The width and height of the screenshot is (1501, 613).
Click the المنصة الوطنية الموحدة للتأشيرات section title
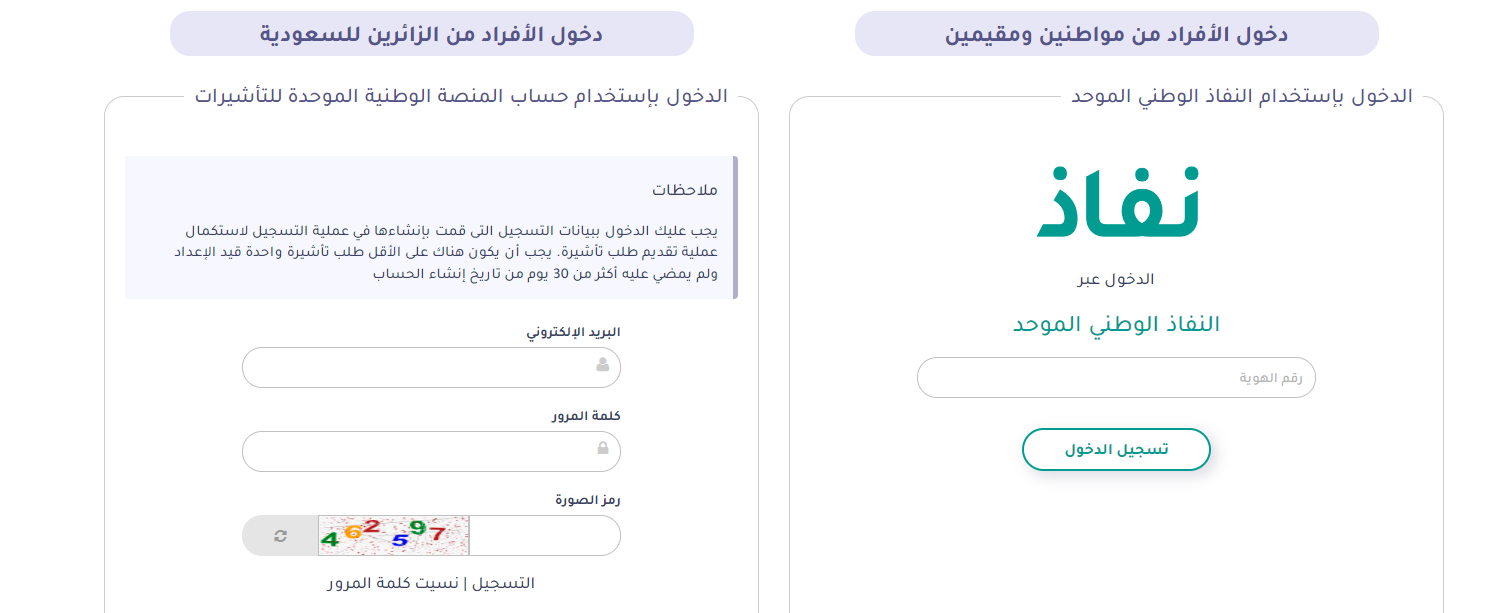461,97
